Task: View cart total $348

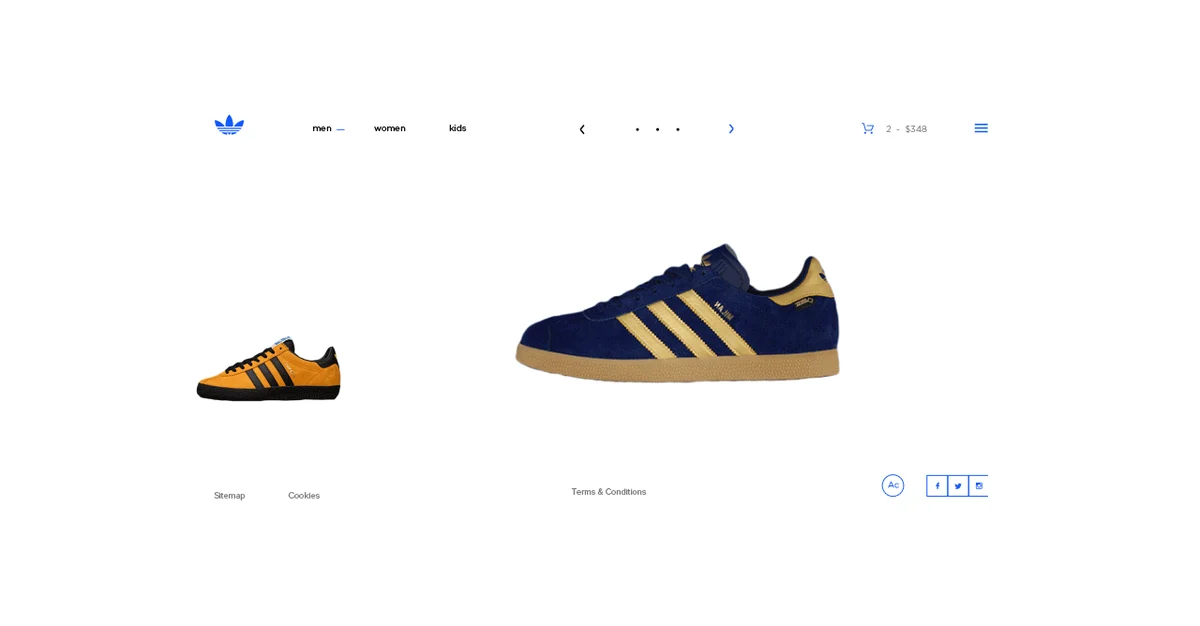Action: [916, 129]
